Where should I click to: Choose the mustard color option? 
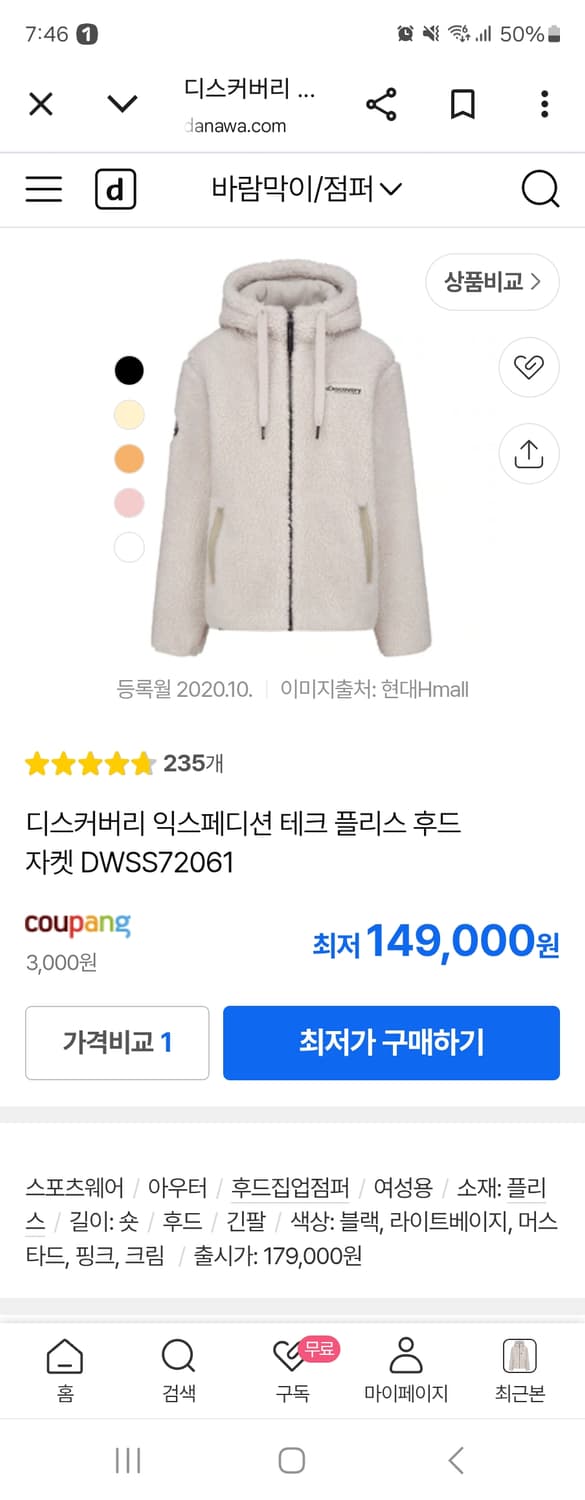click(128, 458)
